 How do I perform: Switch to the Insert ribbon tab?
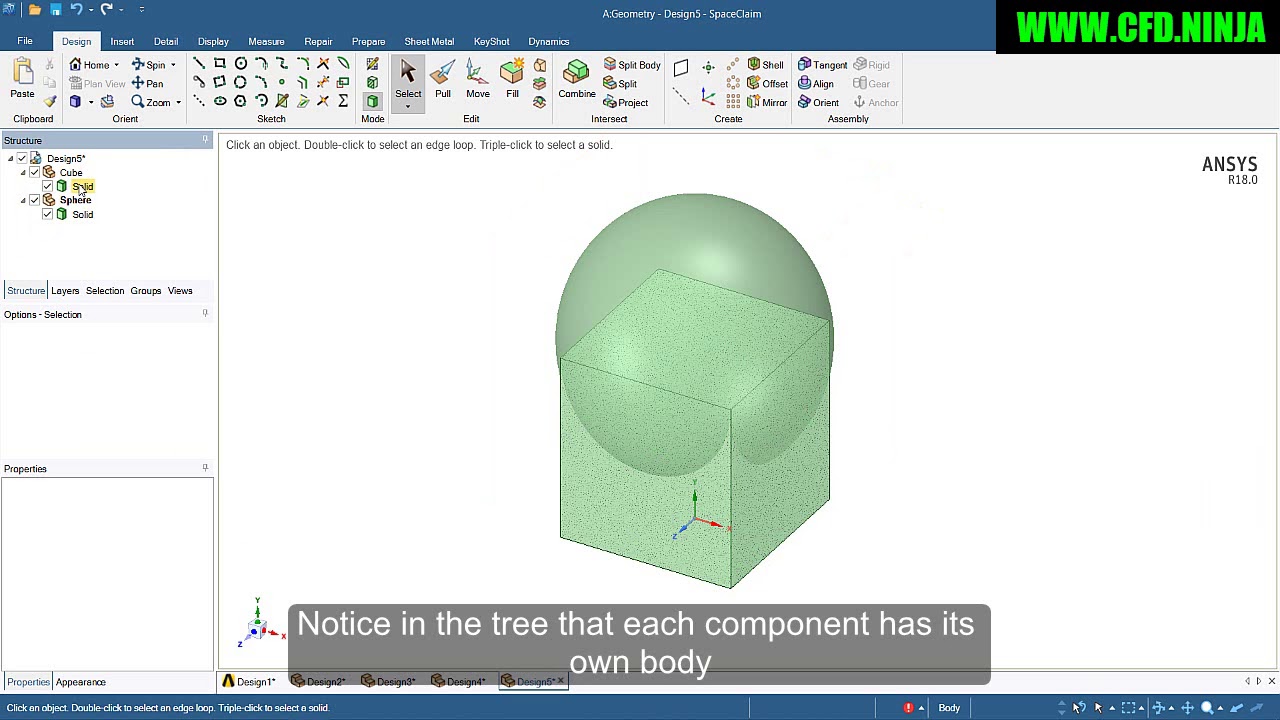pyautogui.click(x=122, y=42)
